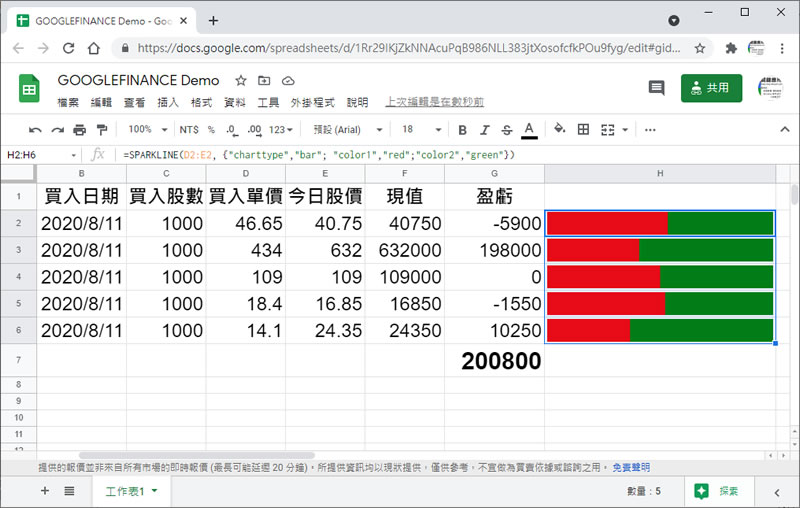Viewport: 800px width, 508px height.
Task: Click the 探索 explore button
Action: [716, 491]
